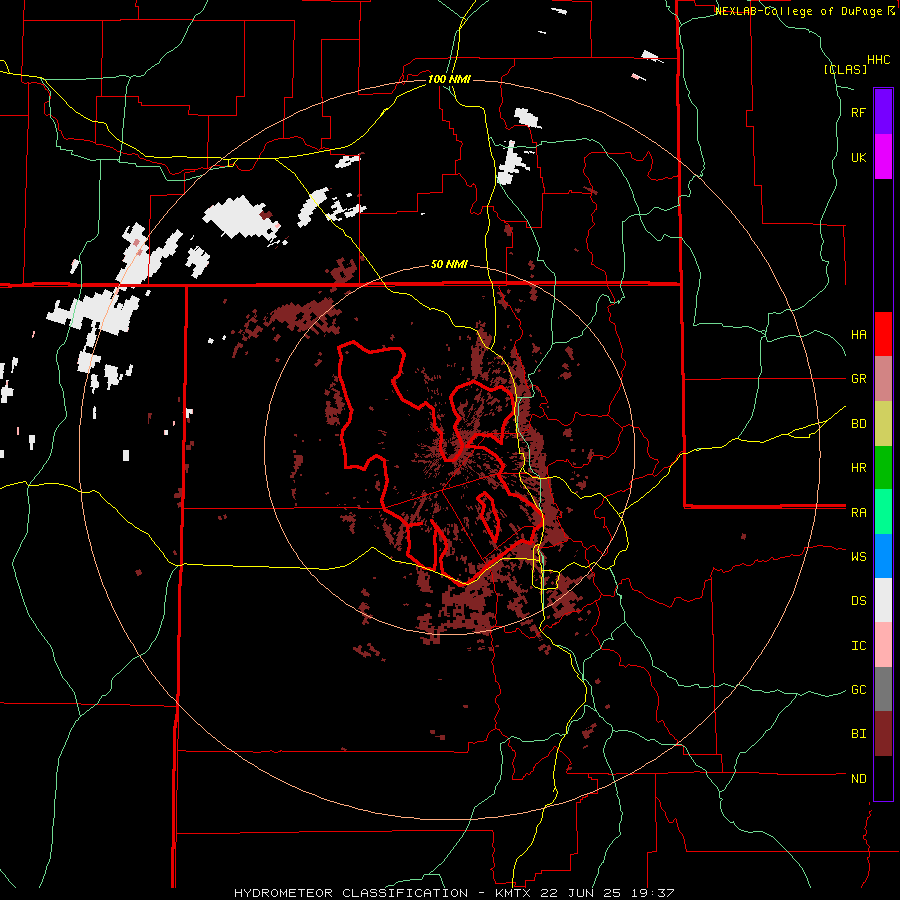Click the 'HHC' product label
The height and width of the screenshot is (900, 900).
coord(878,60)
